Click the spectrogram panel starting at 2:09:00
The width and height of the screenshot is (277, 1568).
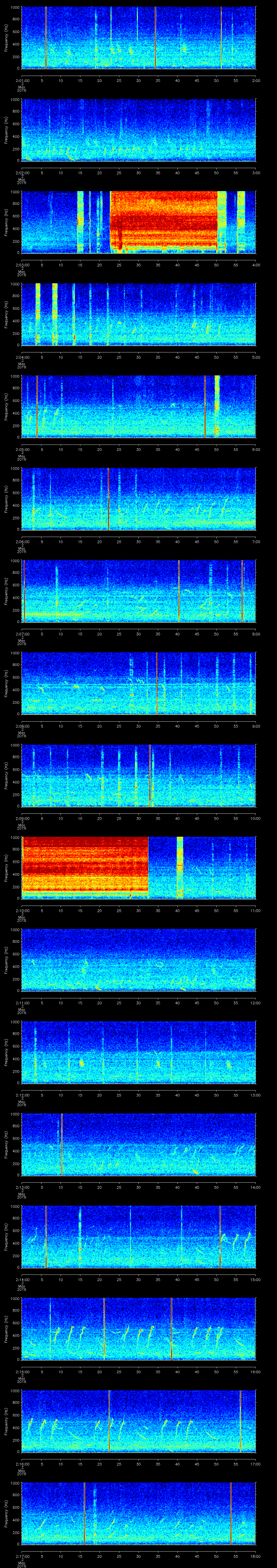139,775
